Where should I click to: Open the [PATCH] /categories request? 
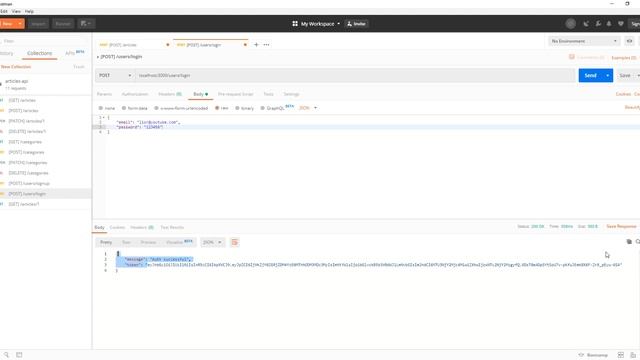(x=28, y=163)
